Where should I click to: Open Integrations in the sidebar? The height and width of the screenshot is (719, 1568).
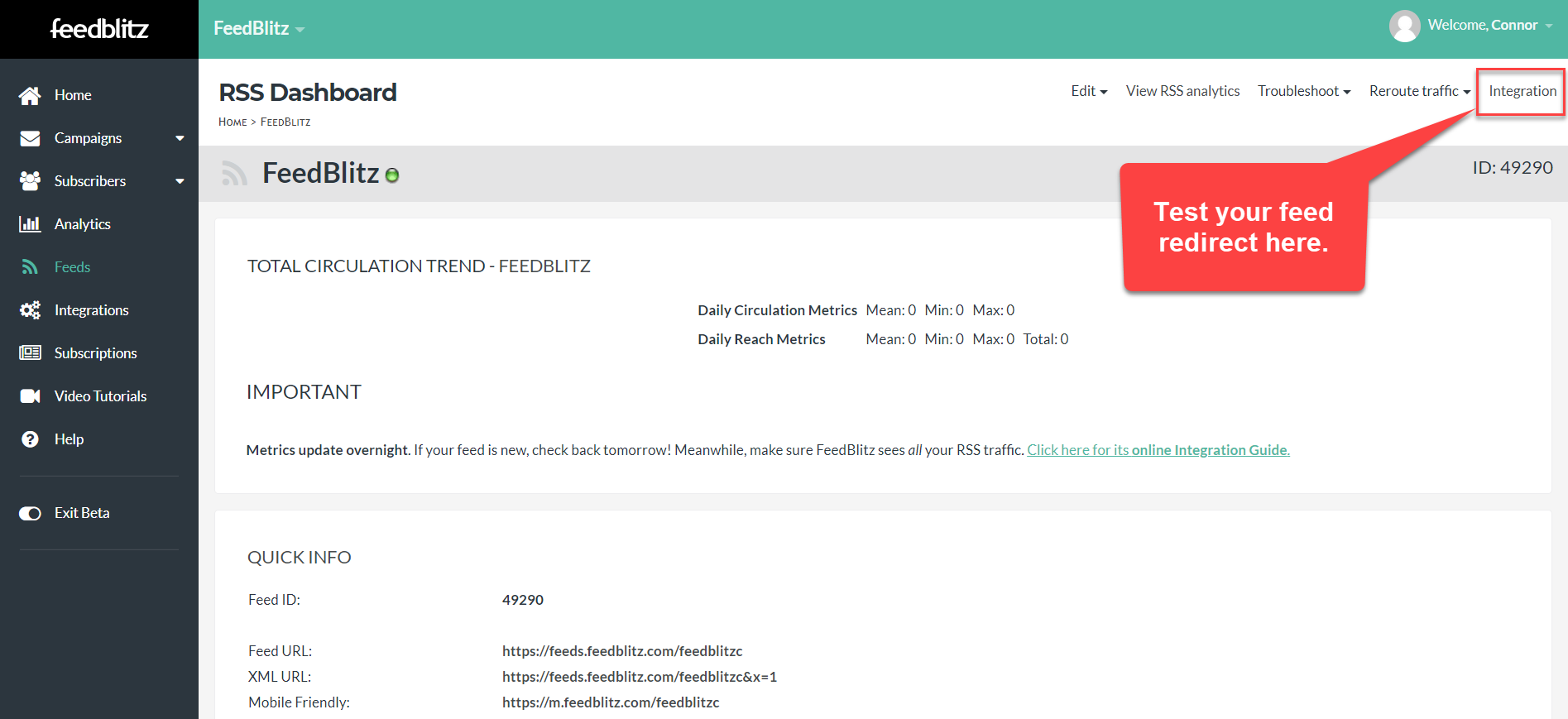(x=92, y=310)
